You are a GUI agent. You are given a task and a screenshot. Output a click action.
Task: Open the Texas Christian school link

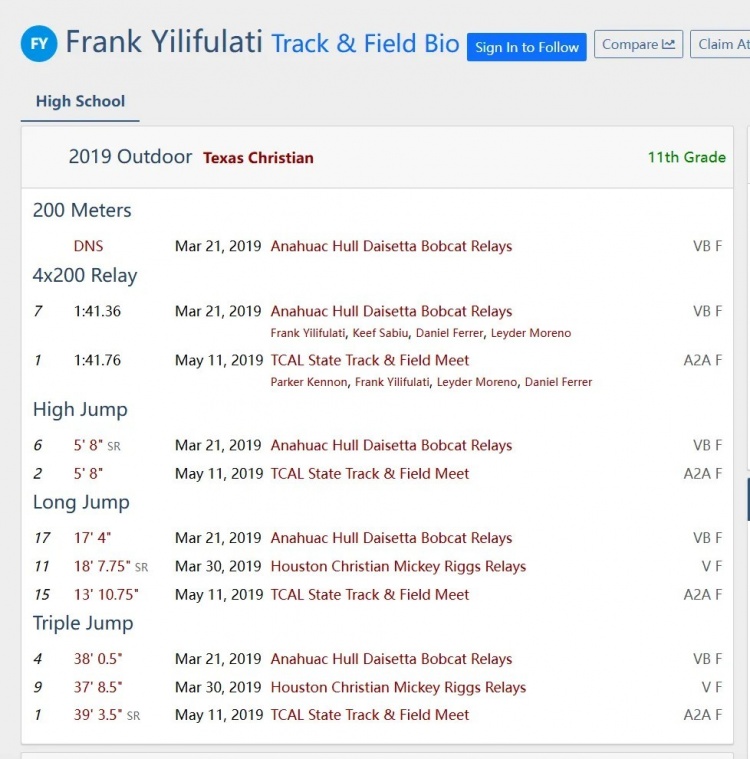coord(258,158)
